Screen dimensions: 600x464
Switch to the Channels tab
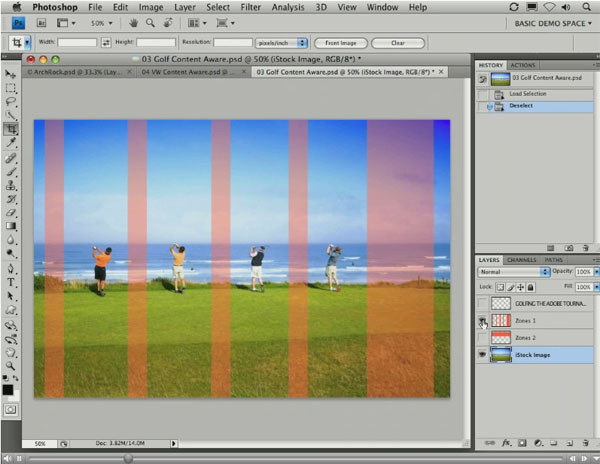click(521, 260)
